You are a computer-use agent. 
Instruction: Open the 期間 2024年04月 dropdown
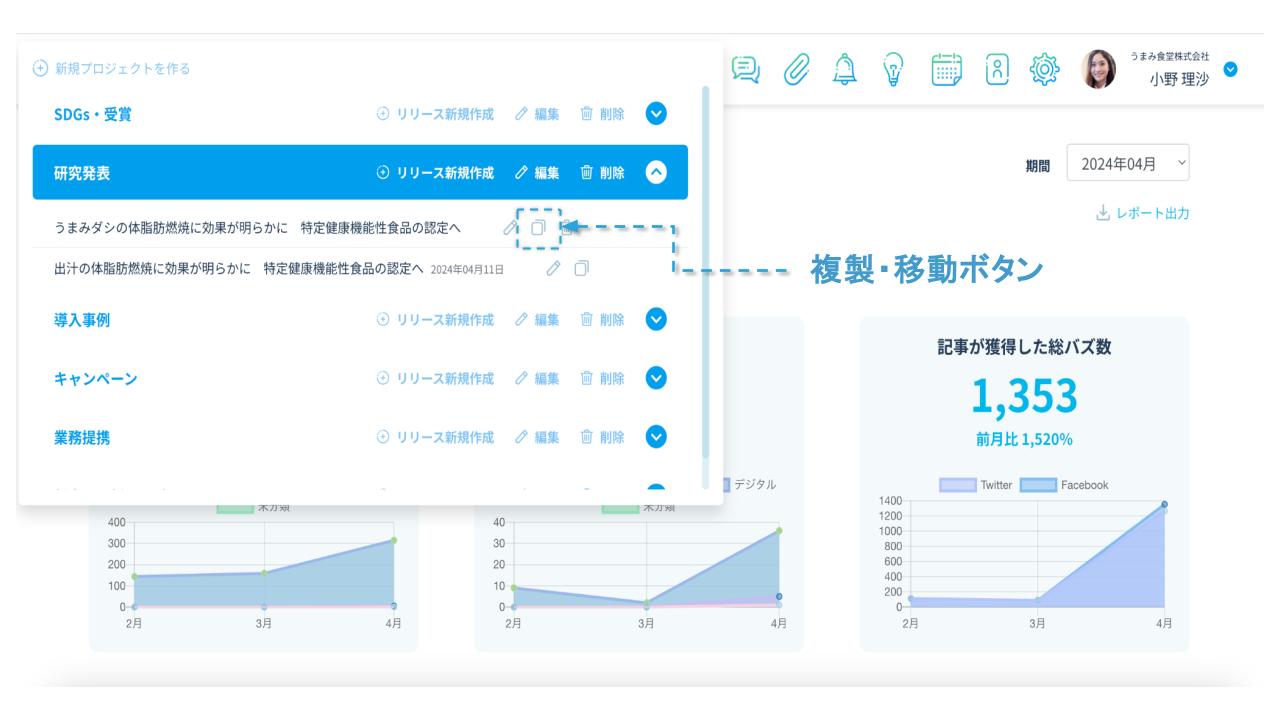click(1127, 163)
